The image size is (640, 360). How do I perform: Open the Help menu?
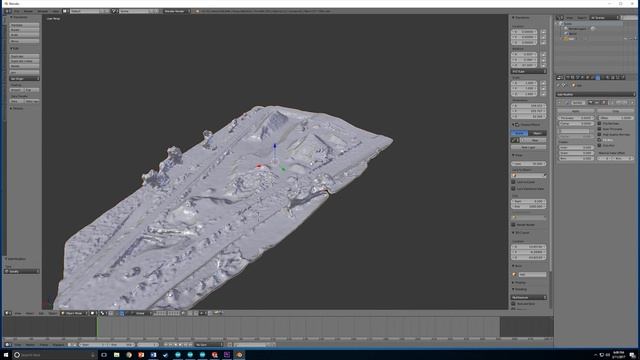[56, 11]
